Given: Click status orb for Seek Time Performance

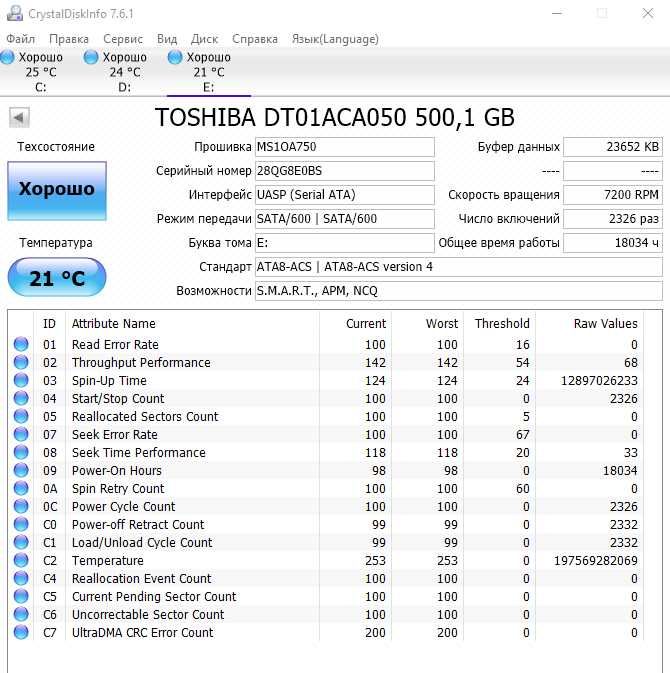Looking at the screenshot, I should coord(21,452).
